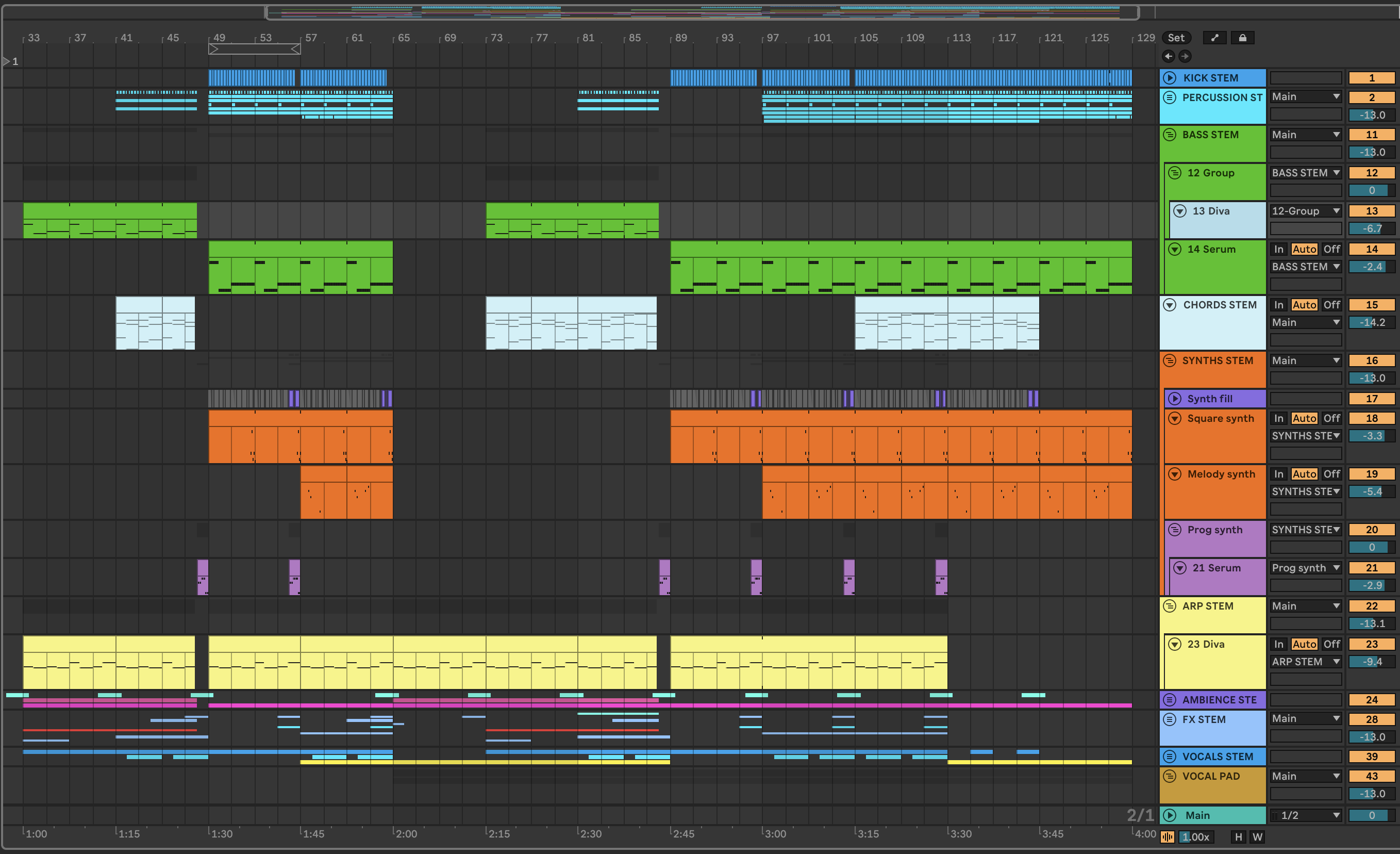
Task: Set Square synth monitoring to Off
Action: point(1331,418)
